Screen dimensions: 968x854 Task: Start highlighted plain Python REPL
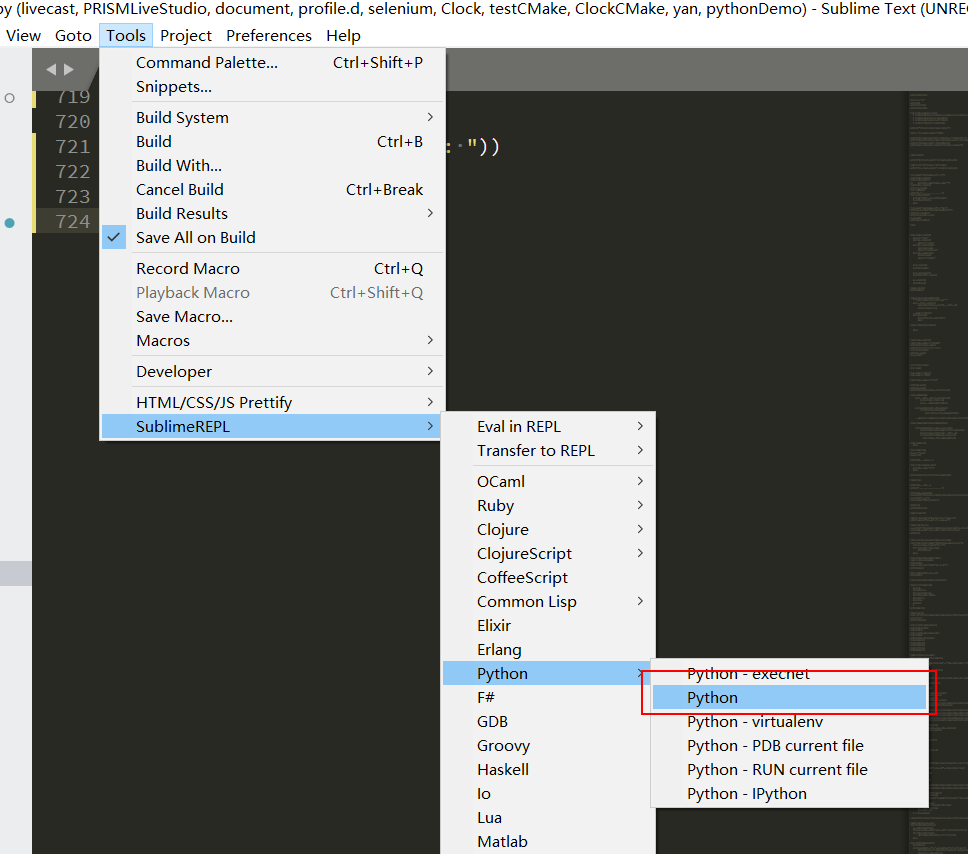click(x=790, y=697)
